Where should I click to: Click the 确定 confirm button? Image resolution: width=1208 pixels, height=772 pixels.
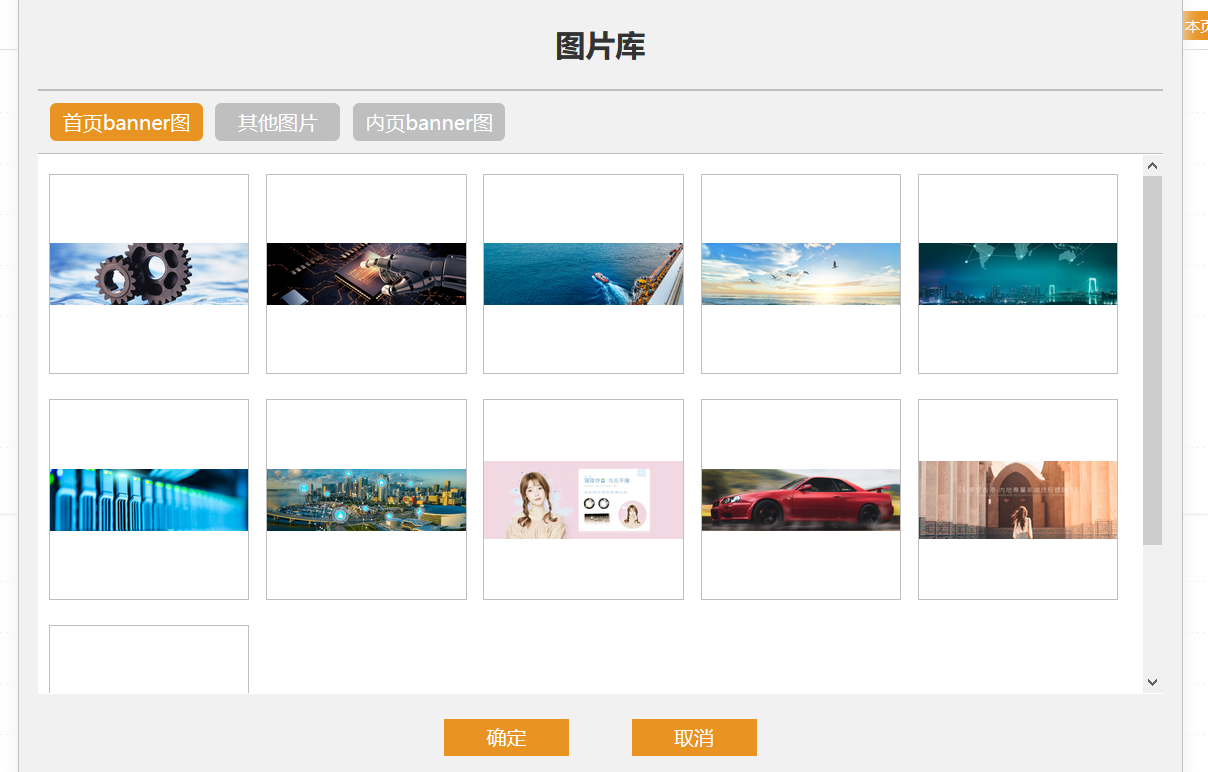[x=506, y=737]
